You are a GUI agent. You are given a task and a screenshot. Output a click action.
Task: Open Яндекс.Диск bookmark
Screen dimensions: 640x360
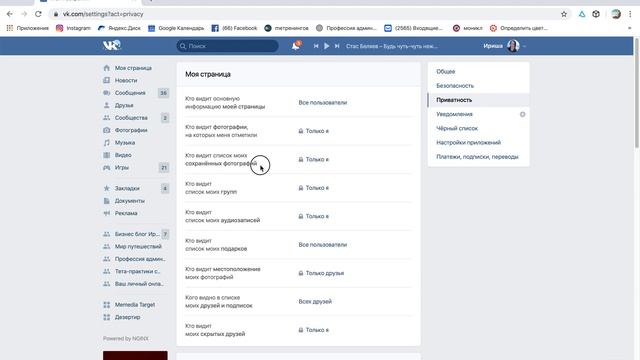point(119,28)
